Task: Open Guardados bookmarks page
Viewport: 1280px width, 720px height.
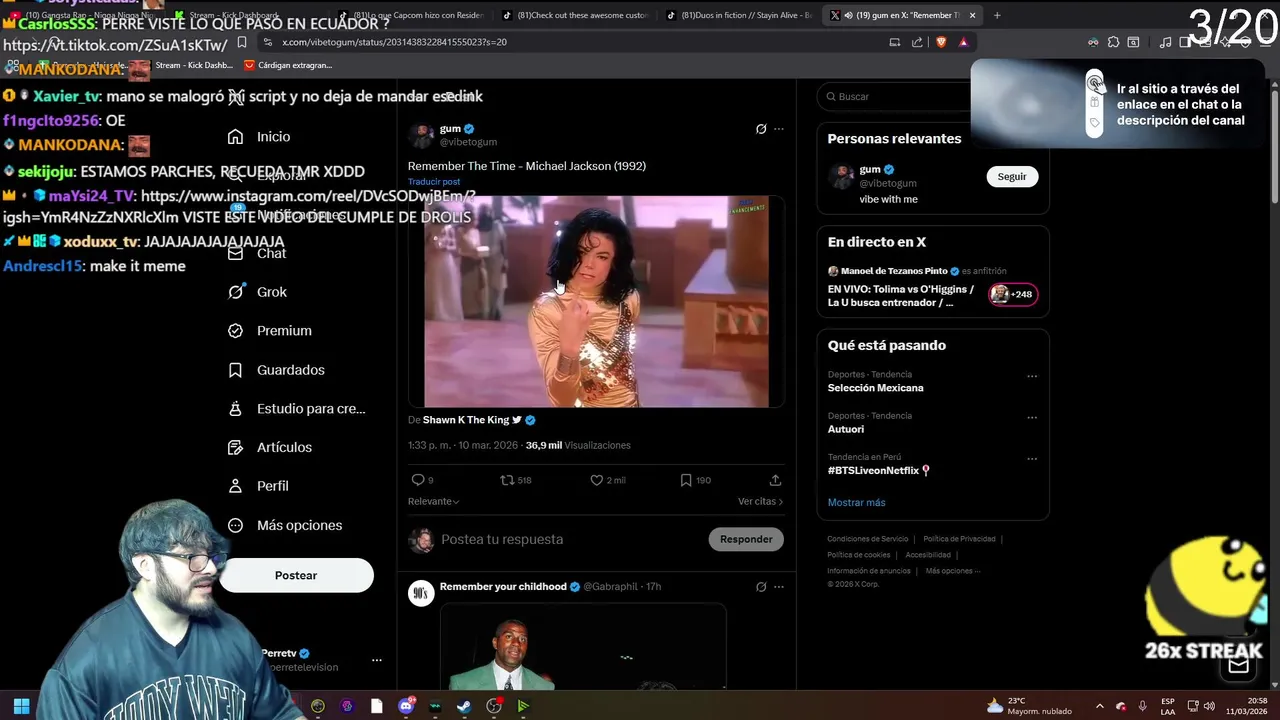Action: coord(276,370)
